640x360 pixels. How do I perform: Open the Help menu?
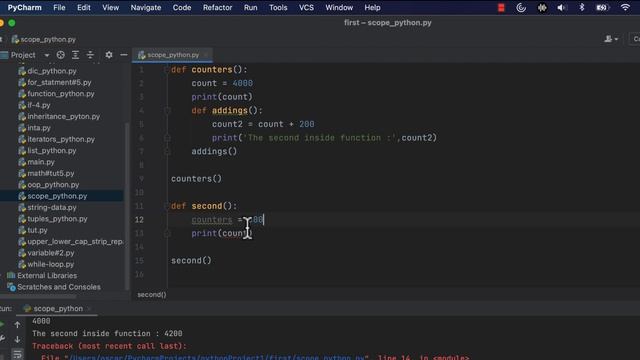(372, 7)
